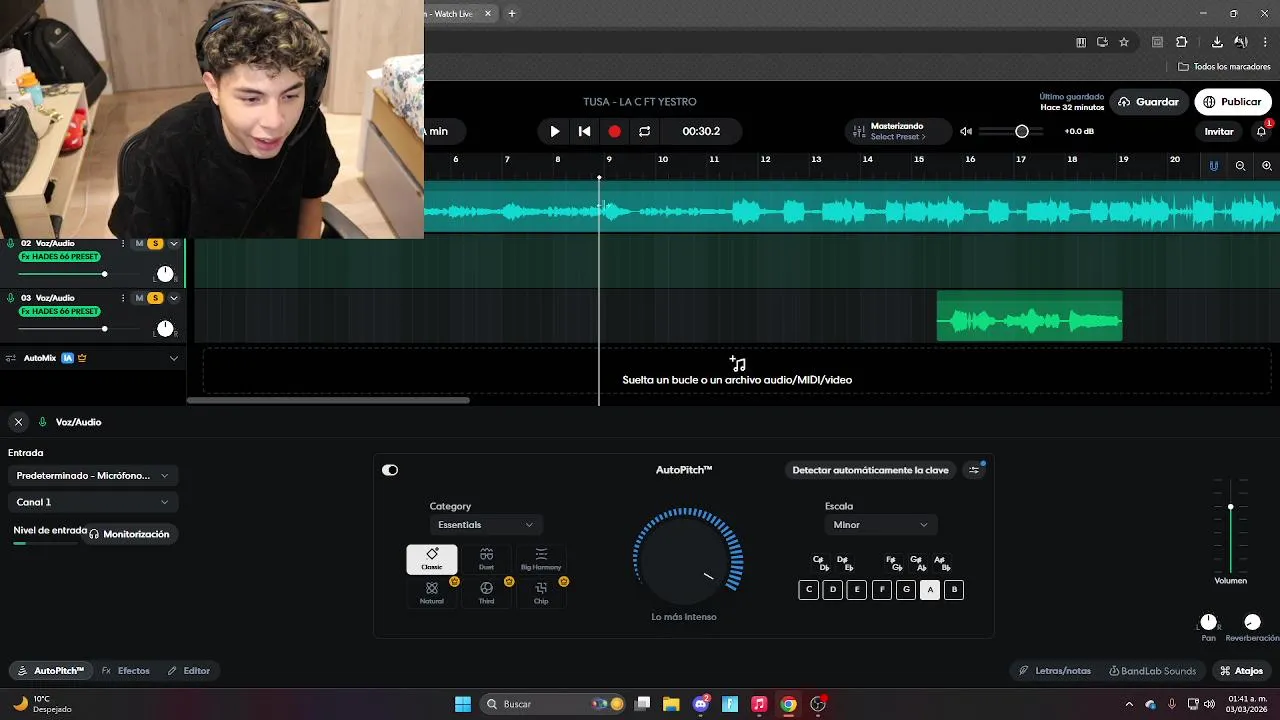Image resolution: width=1280 pixels, height=720 pixels.
Task: Open track 03 three-dot options menu
Action: point(123,297)
